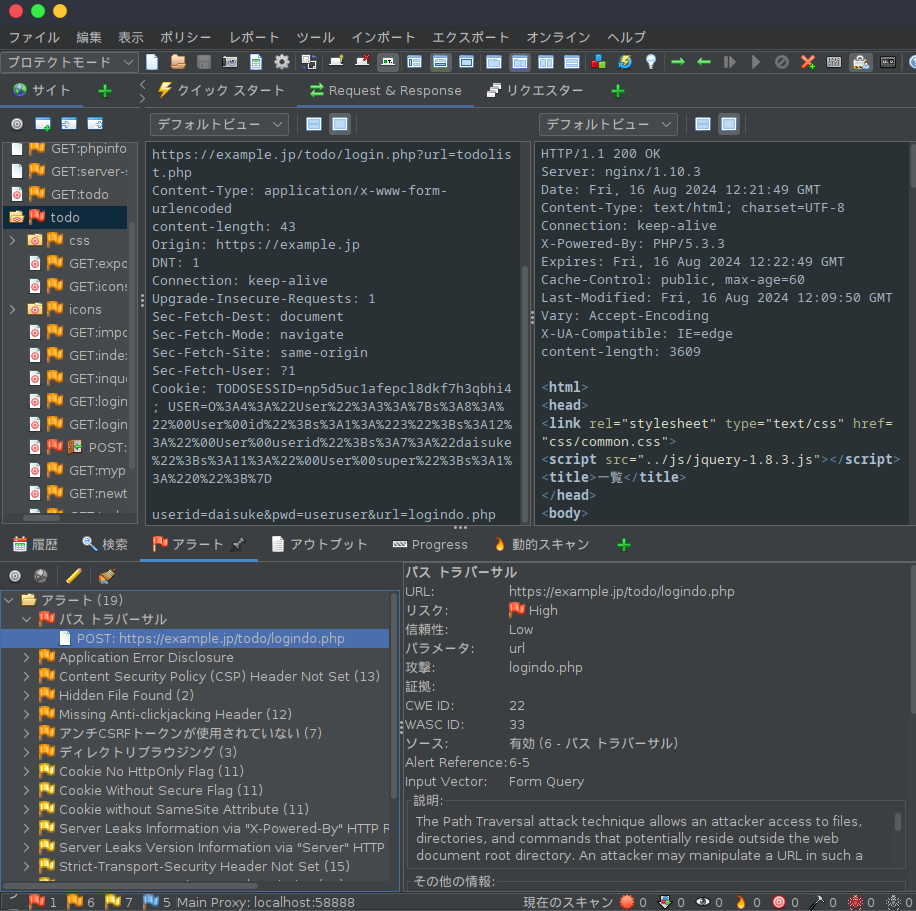Toggle show tab names and icons button
Viewport: 916px width, 911px height.
click(388, 62)
